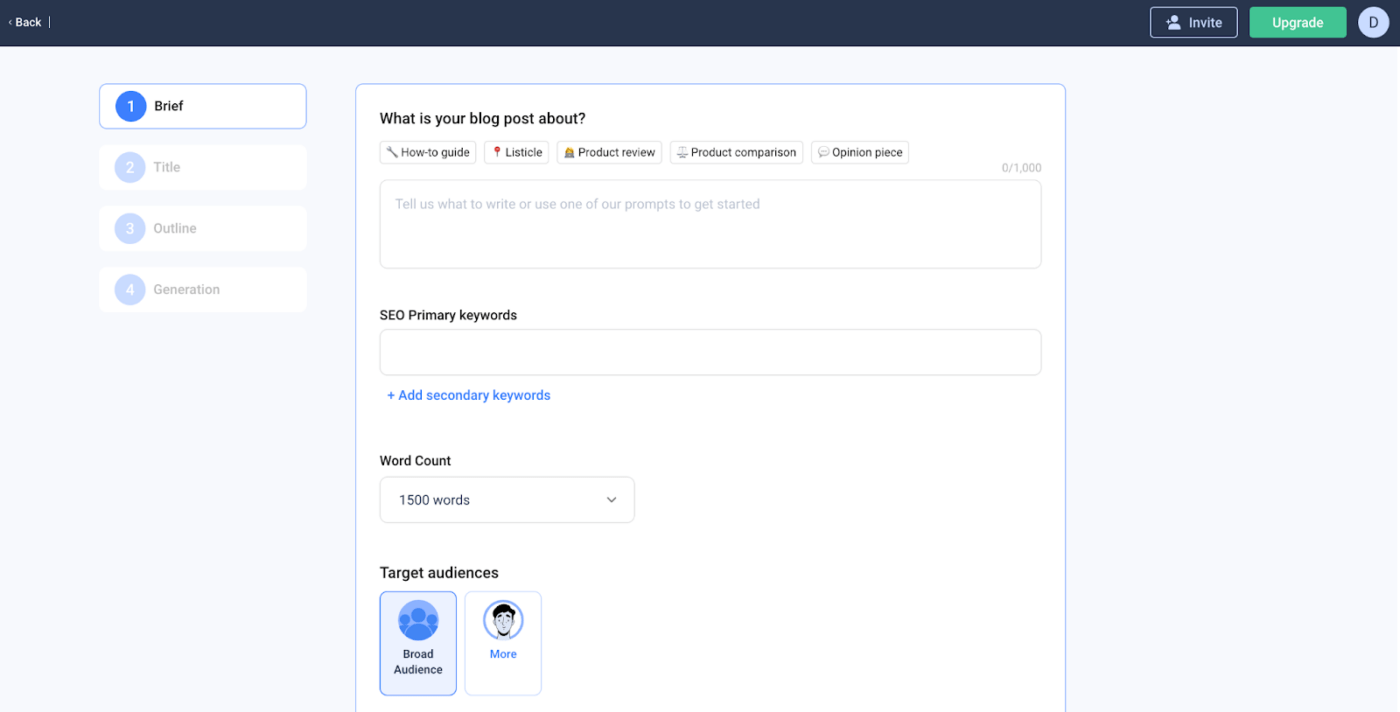Viewport: 1400px width, 712px height.
Task: Open the Invite dialog
Action: [1193, 22]
